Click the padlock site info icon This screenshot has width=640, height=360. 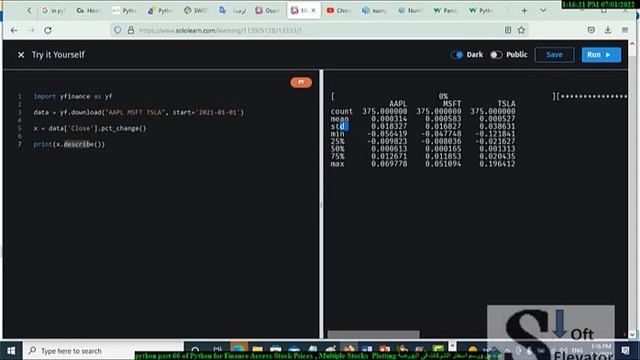point(131,30)
